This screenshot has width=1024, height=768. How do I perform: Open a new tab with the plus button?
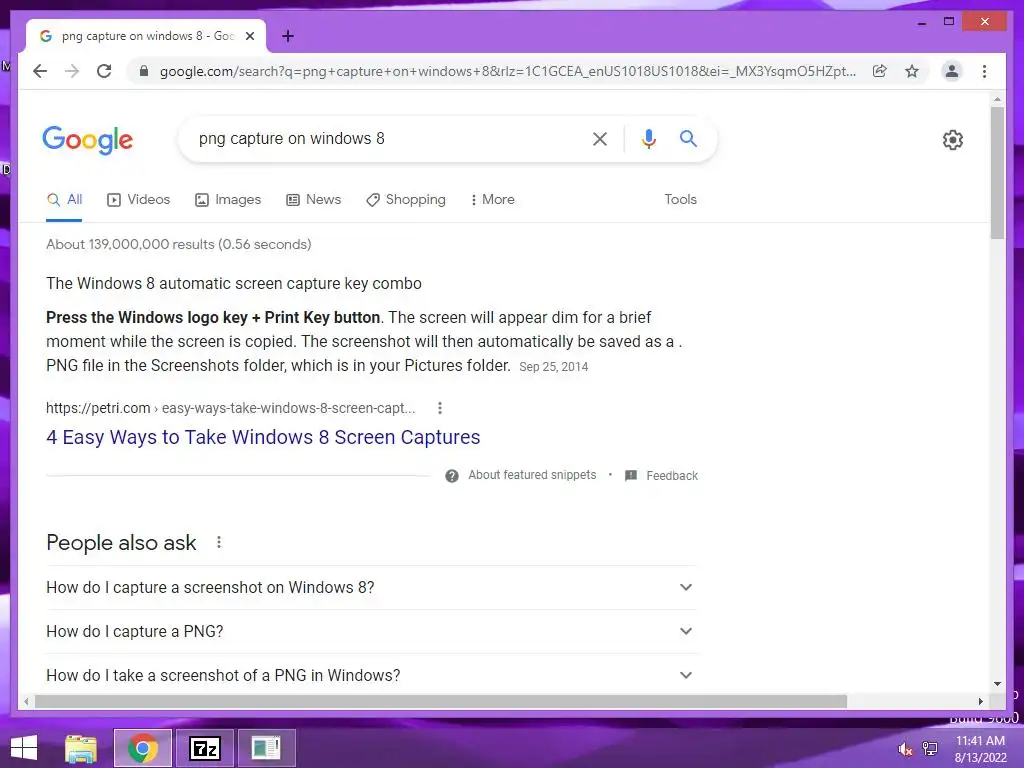(287, 36)
